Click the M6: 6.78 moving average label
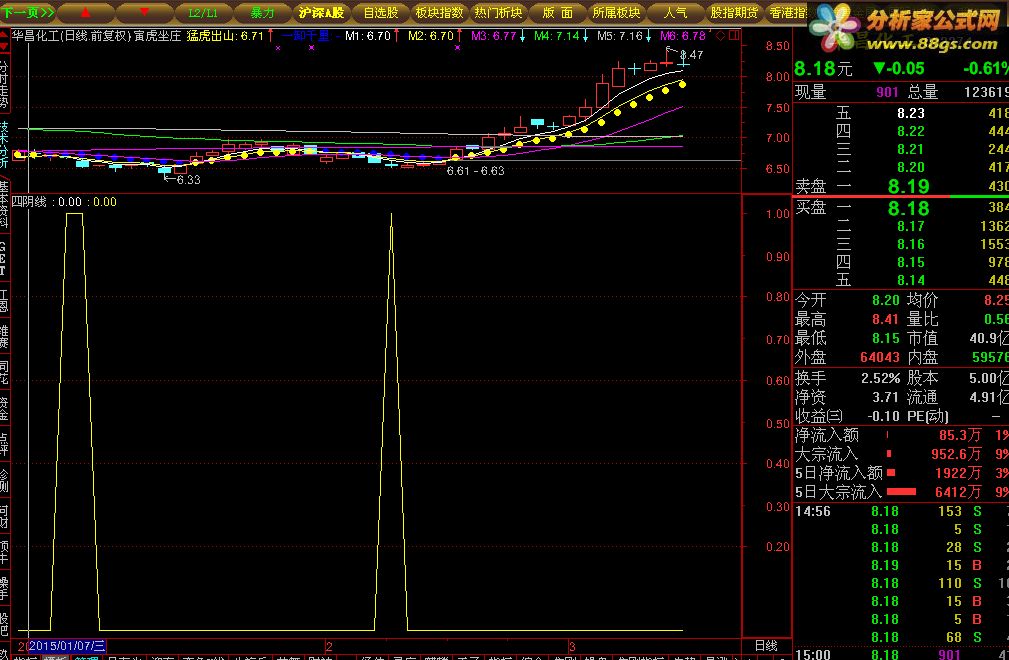The height and width of the screenshot is (660, 1009). 683,36
